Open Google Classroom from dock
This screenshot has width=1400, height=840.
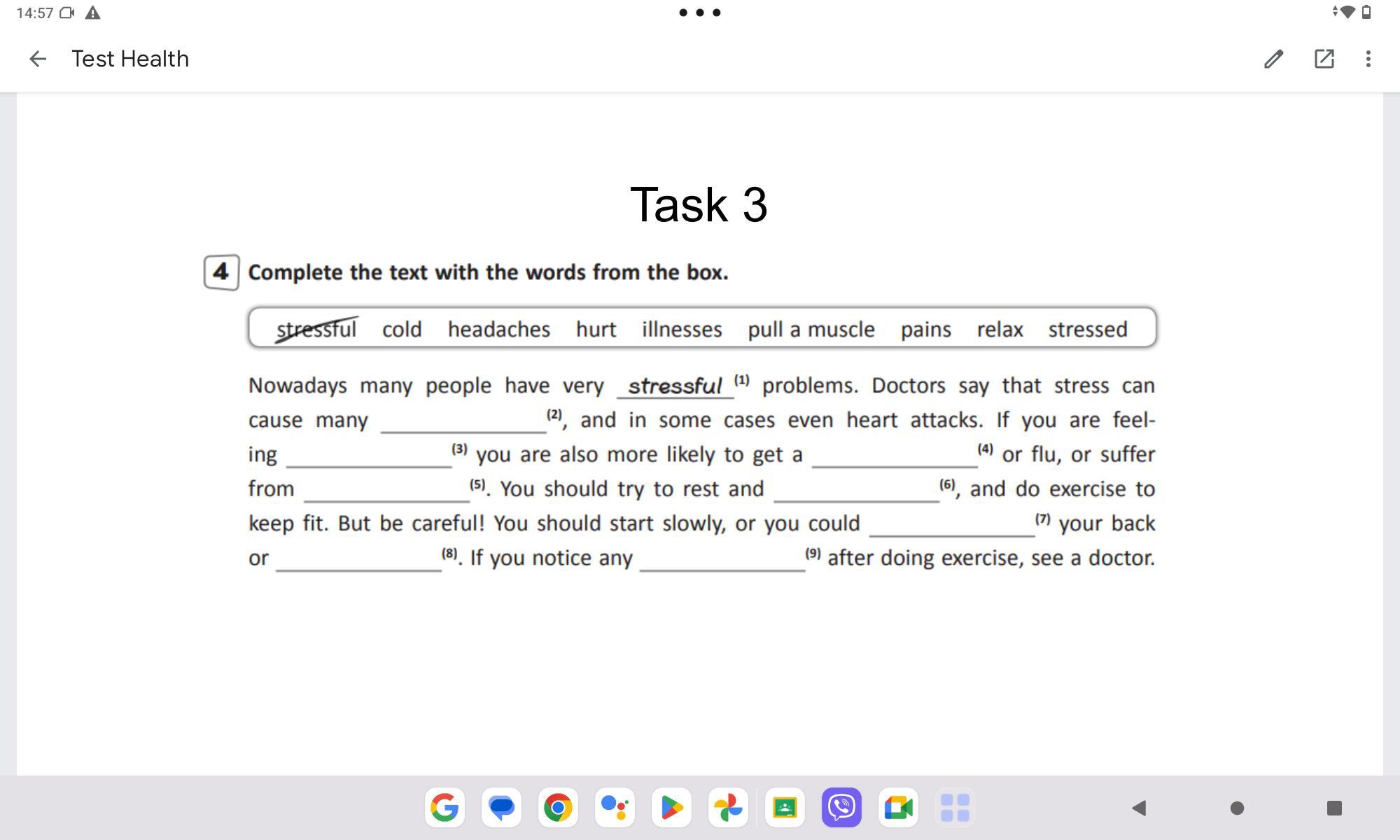click(785, 808)
